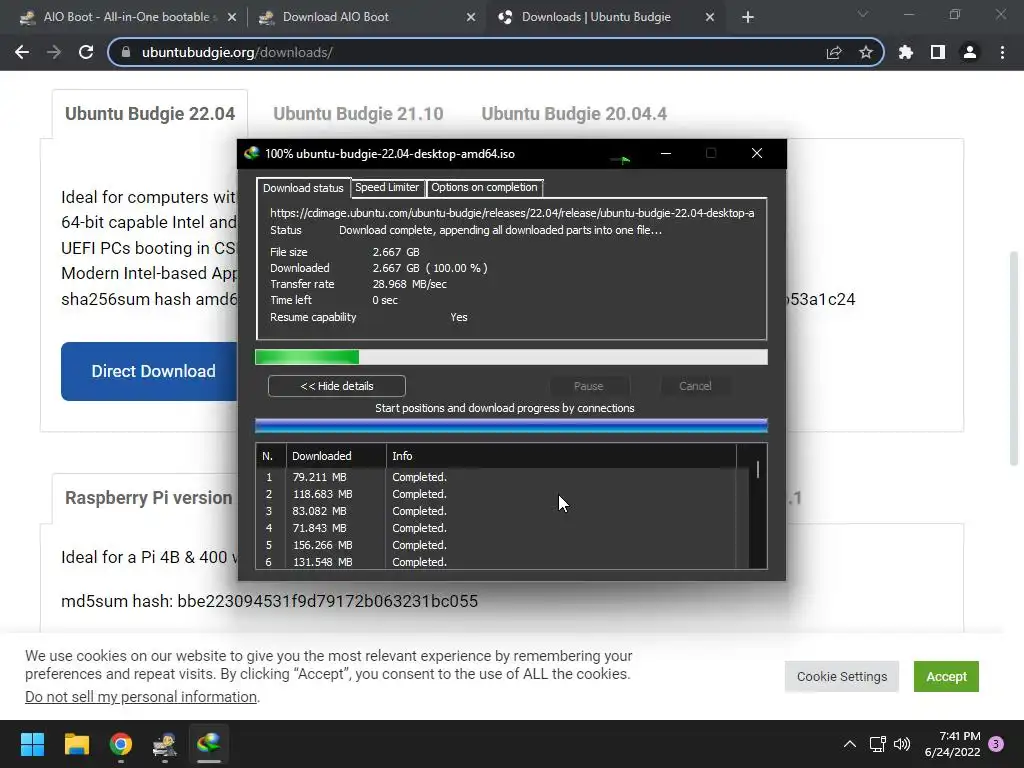Viewport: 1024px width, 768px height.
Task: Open Google Chrome from the taskbar
Action: click(x=121, y=744)
